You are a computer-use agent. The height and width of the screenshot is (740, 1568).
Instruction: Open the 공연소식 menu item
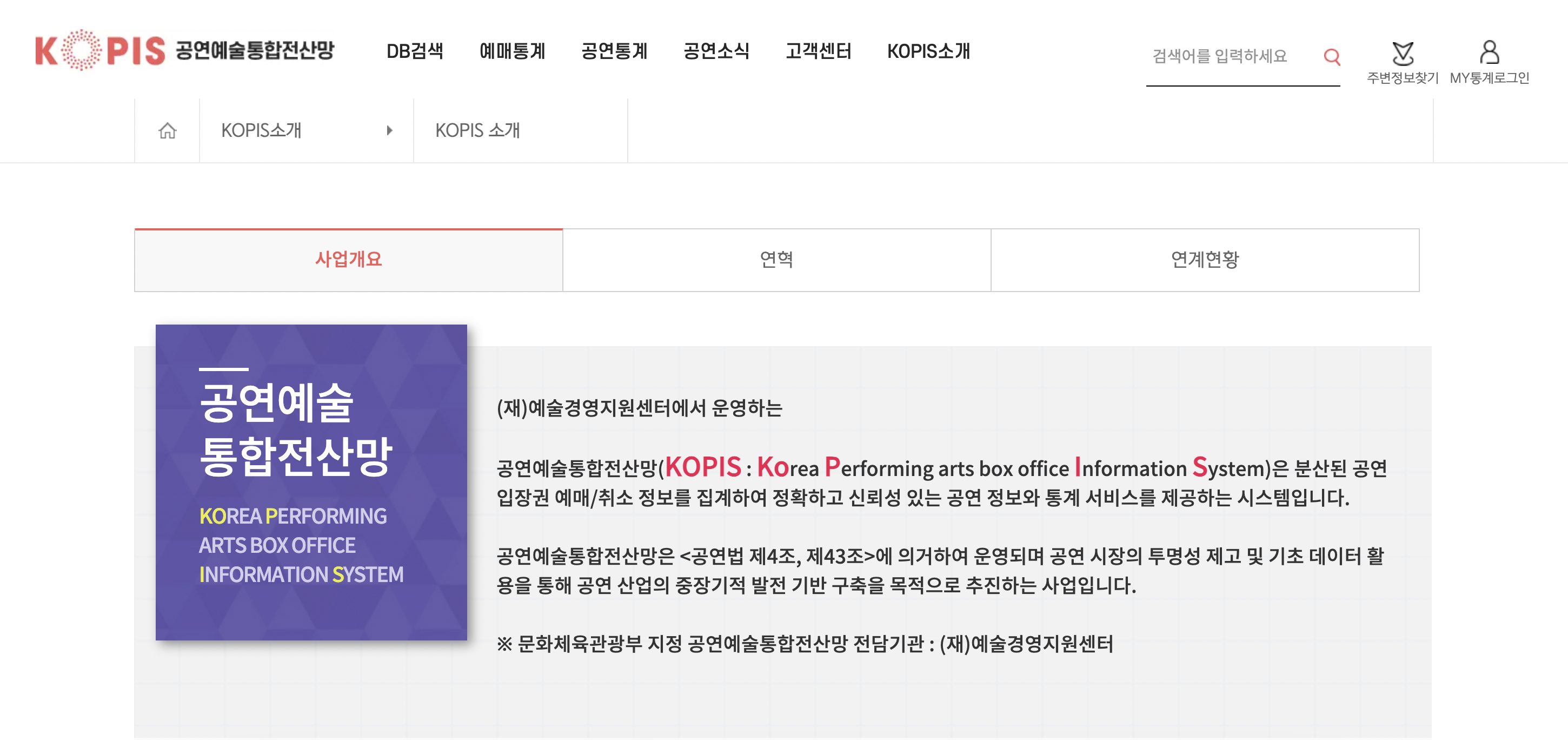(716, 51)
